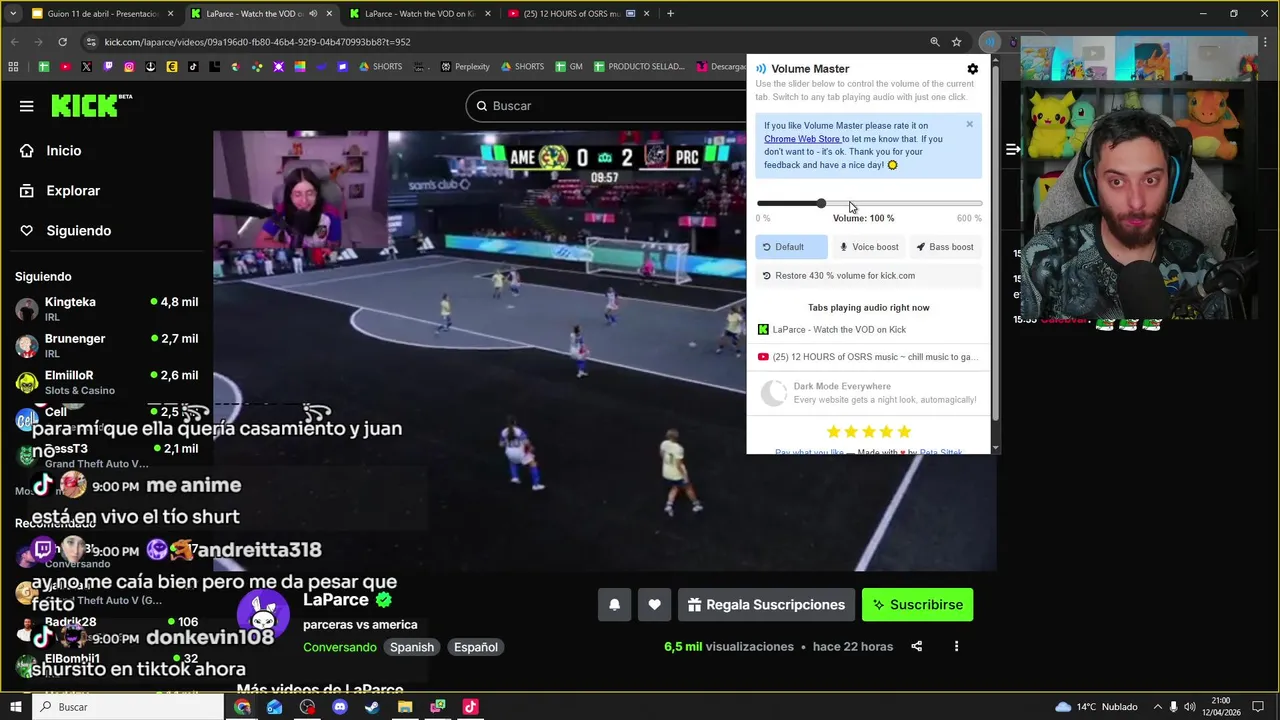The image size is (1280, 720).
Task: Click the share icon under video
Action: (917, 647)
